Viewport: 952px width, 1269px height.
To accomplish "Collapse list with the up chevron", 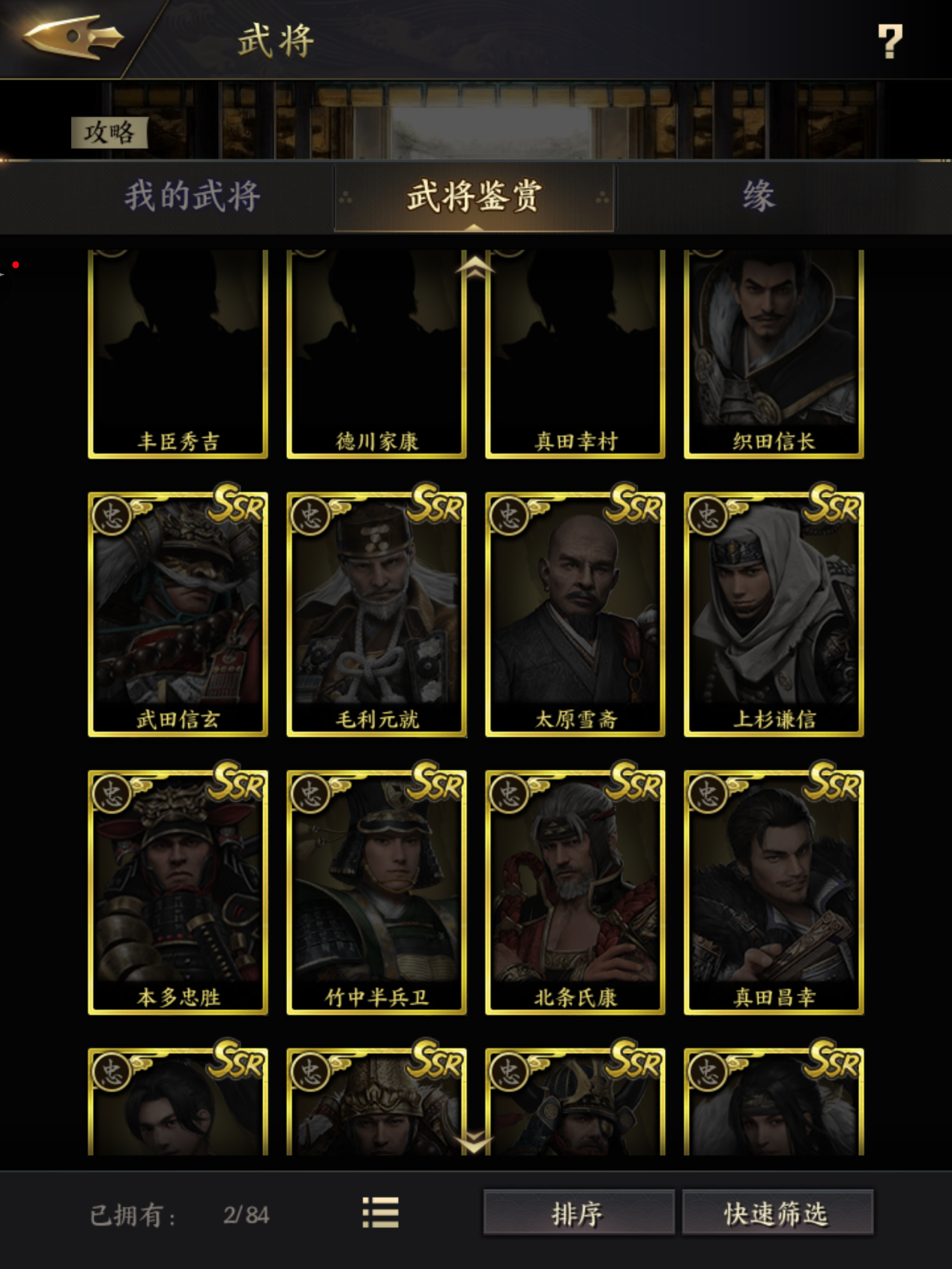I will pos(475,268).
